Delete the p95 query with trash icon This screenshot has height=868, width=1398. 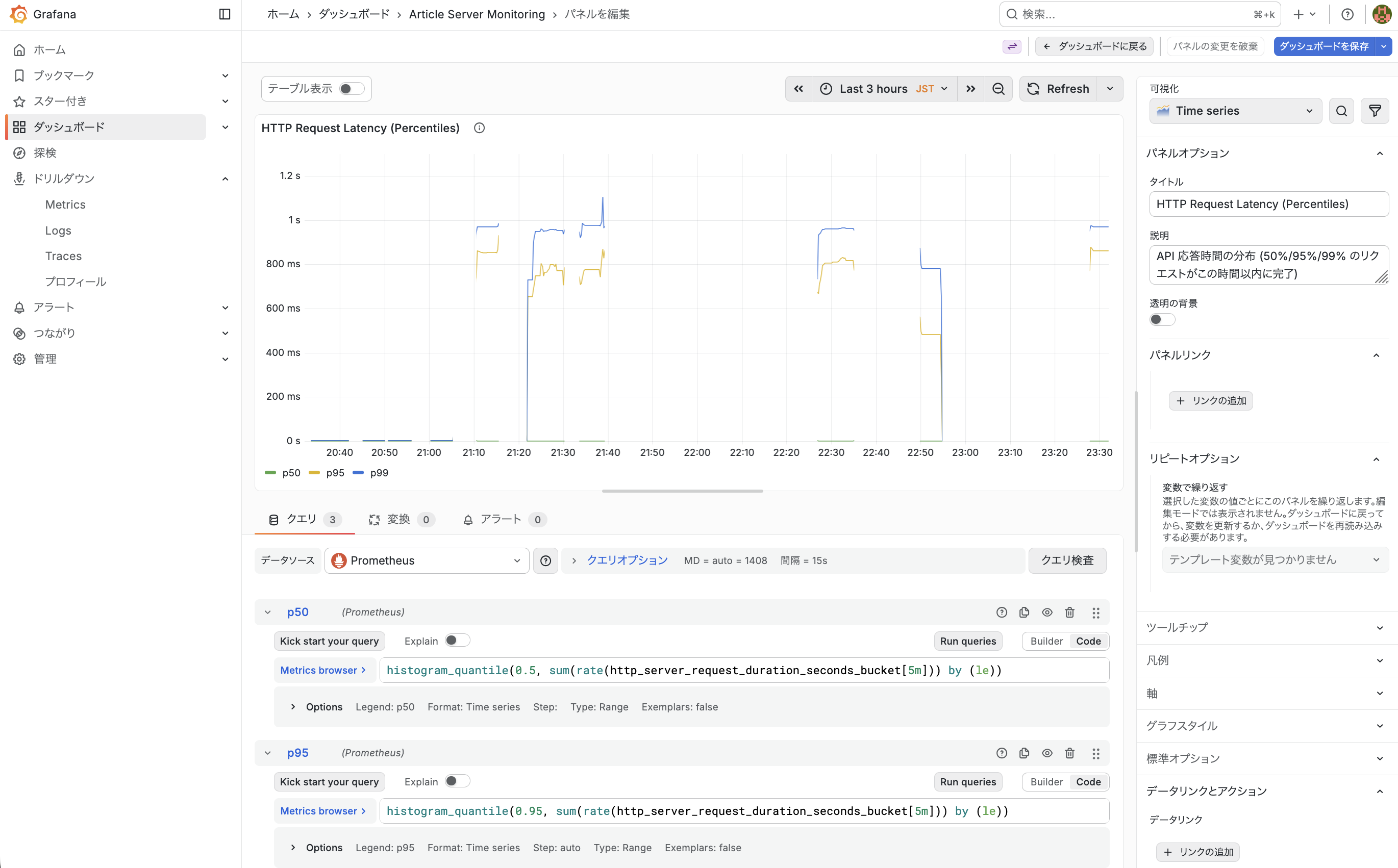tap(1069, 753)
